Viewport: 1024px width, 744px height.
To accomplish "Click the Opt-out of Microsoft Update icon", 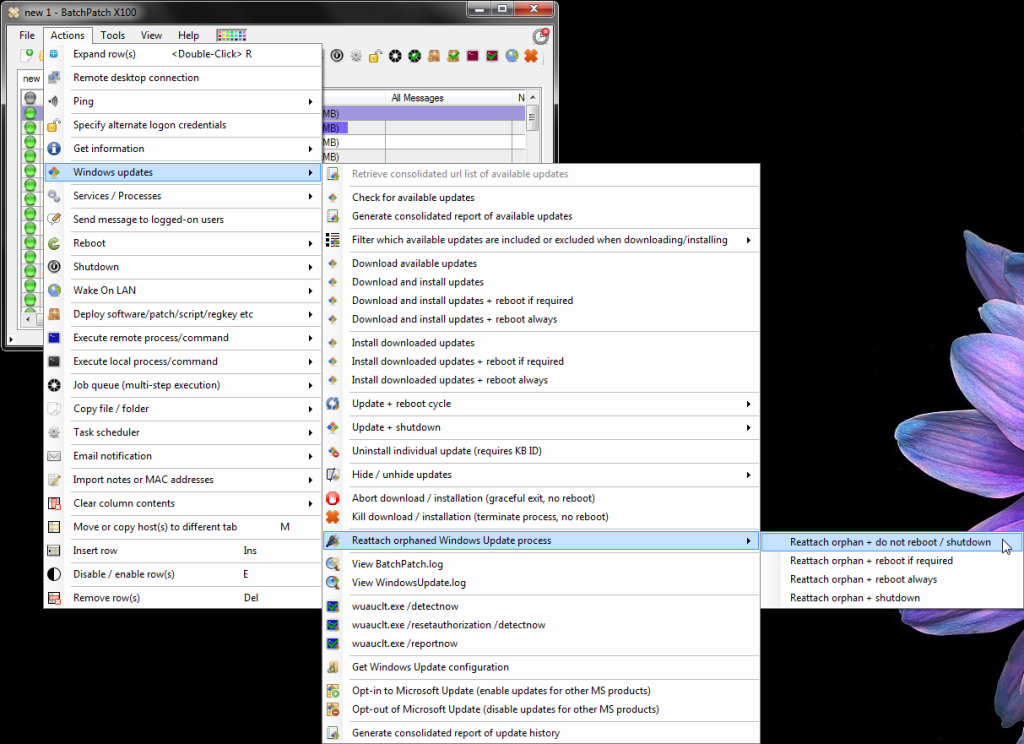I will [x=333, y=709].
